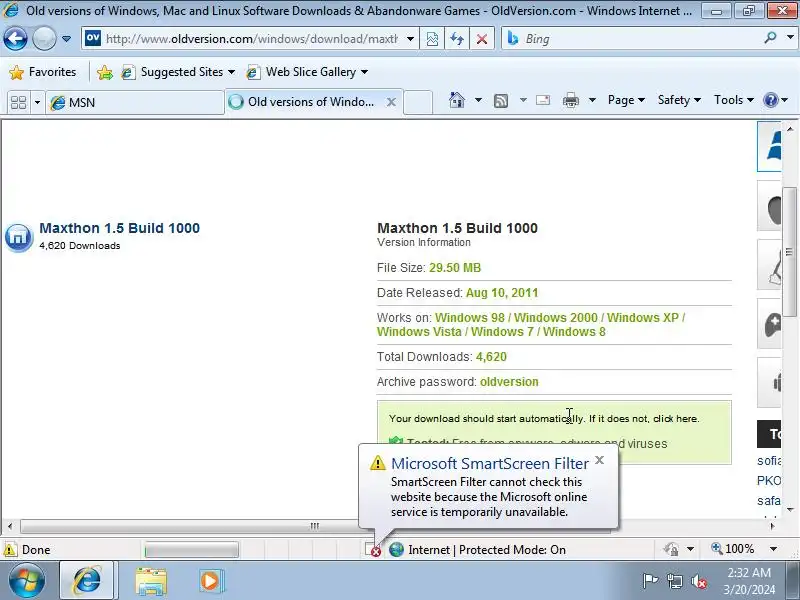Click the SmartScreen Filter warning icon
Screen dimensions: 800x600
[x=378, y=463]
